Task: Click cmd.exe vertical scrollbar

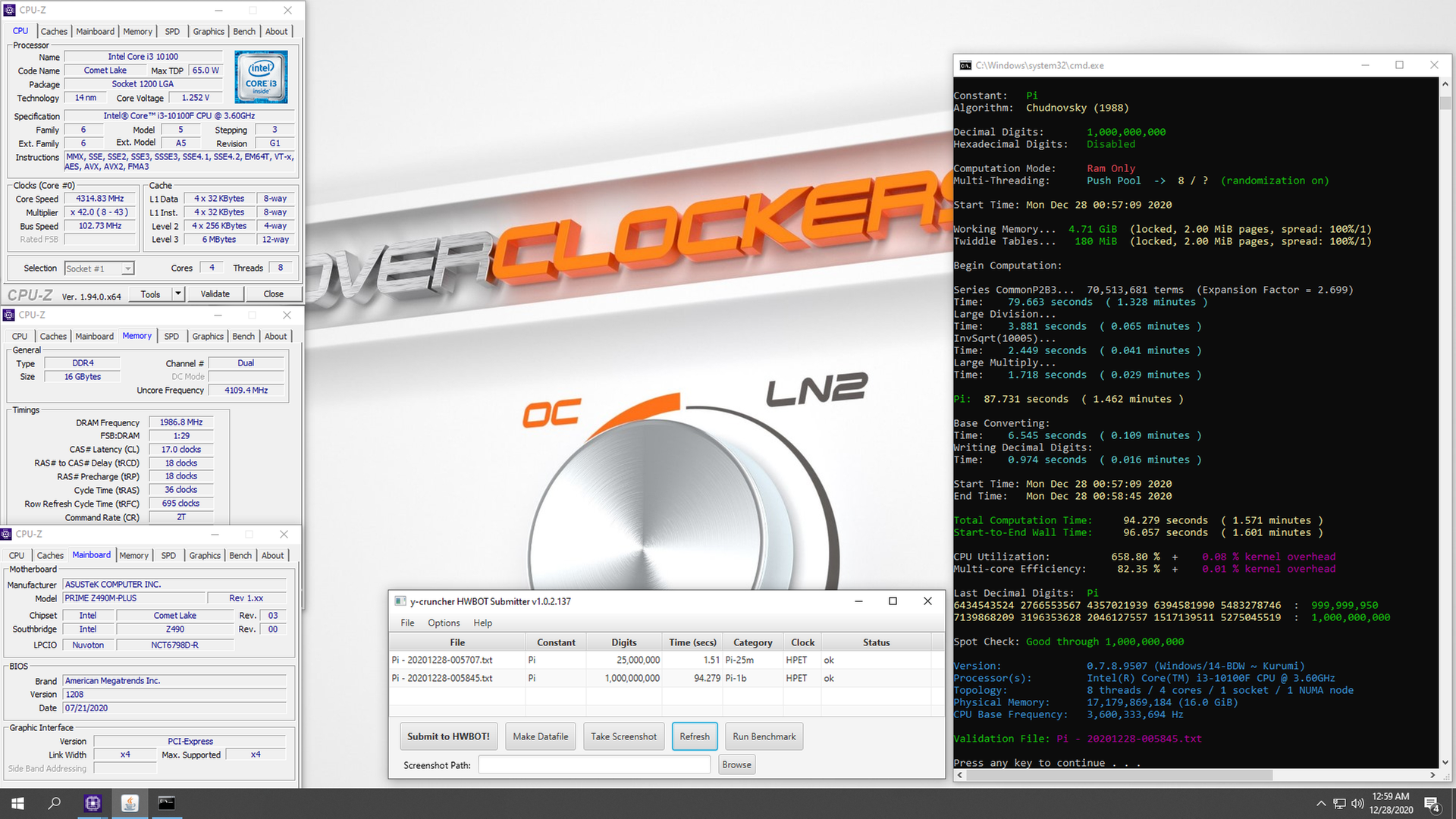Action: tap(1445, 424)
